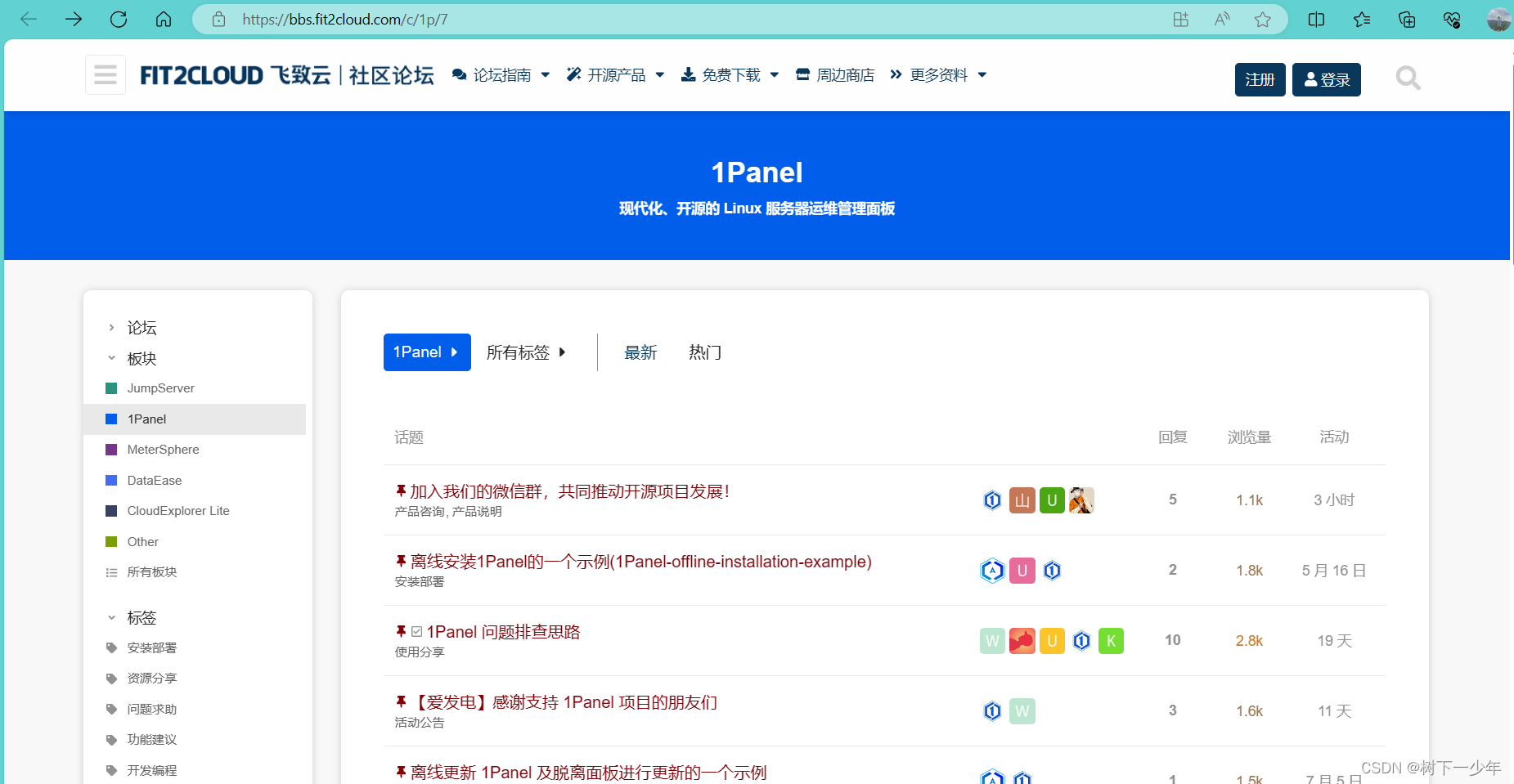Open green K avatar in 问题排查思路 row

pos(1111,641)
